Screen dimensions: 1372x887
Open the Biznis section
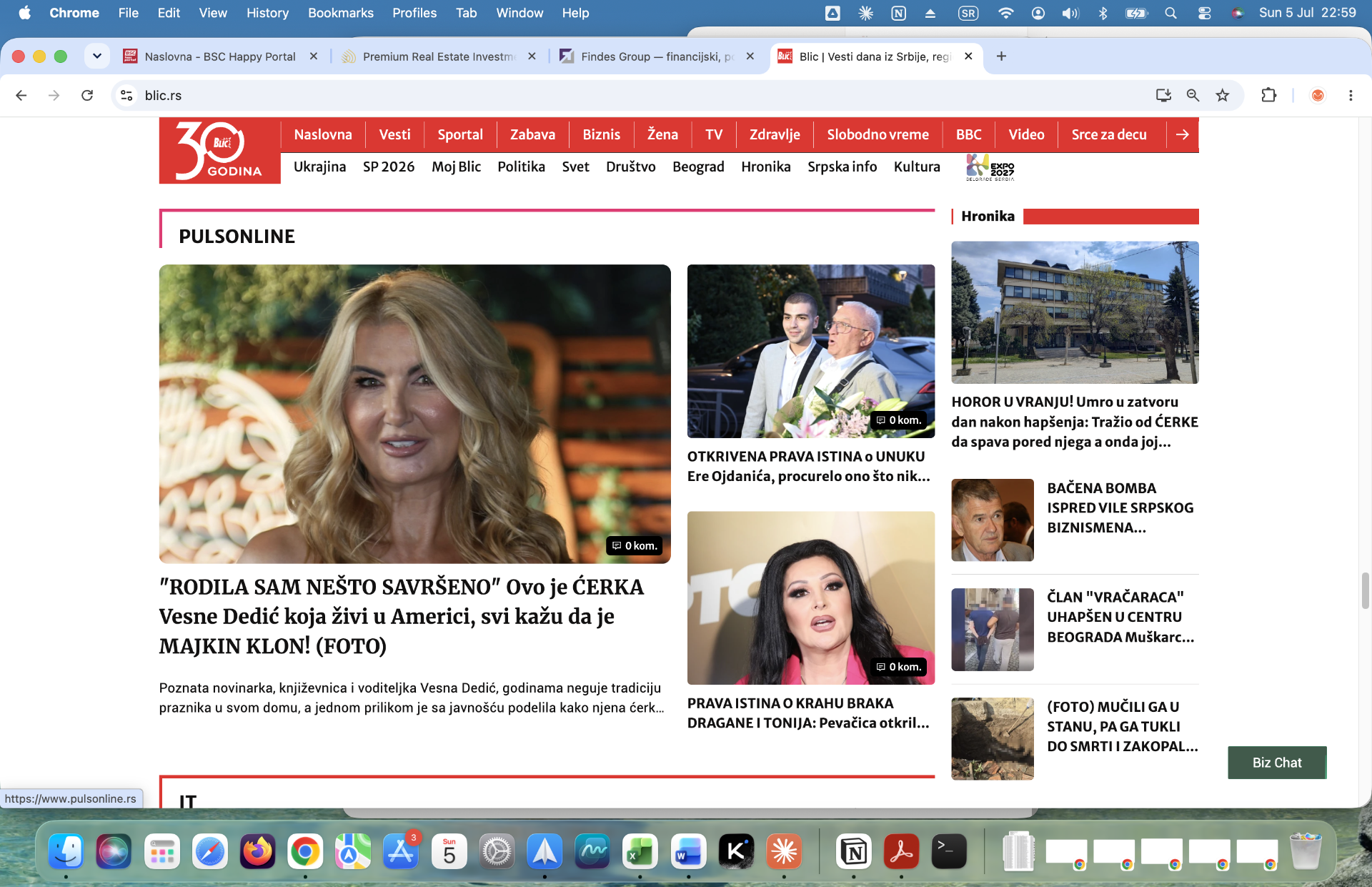tap(601, 134)
